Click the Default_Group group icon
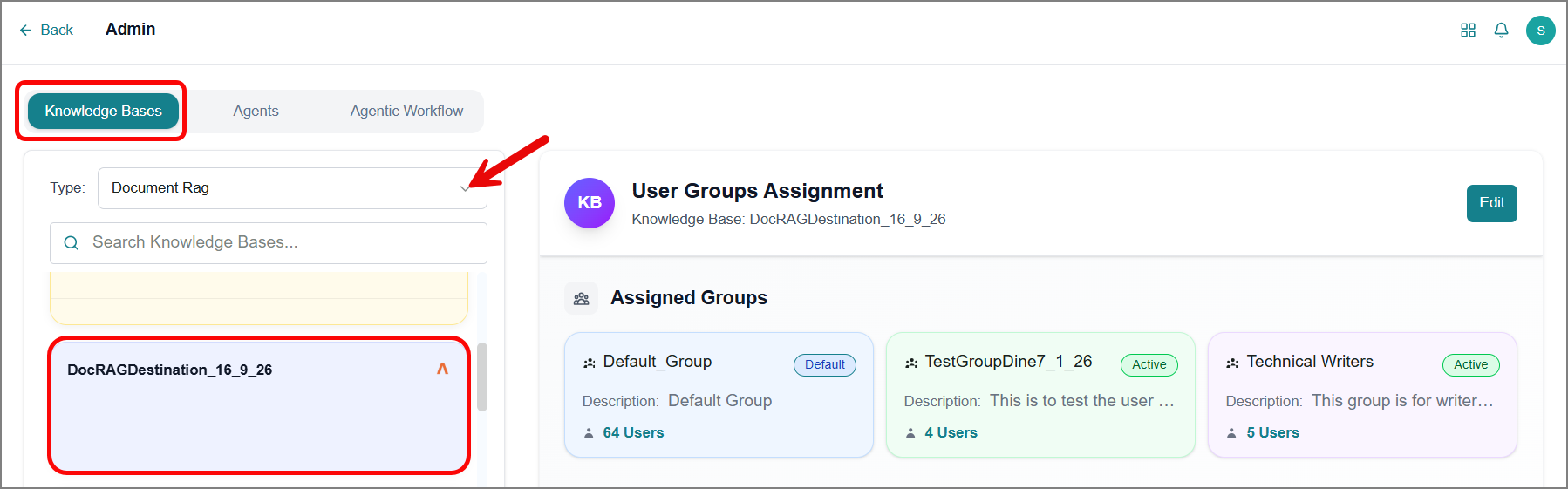The image size is (1568, 489). pos(590,363)
